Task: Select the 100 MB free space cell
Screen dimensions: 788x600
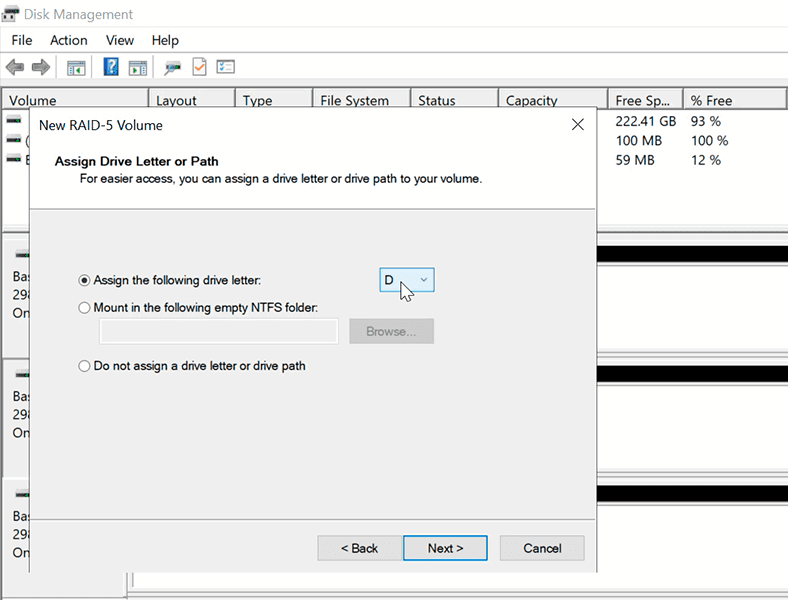Action: [638, 141]
